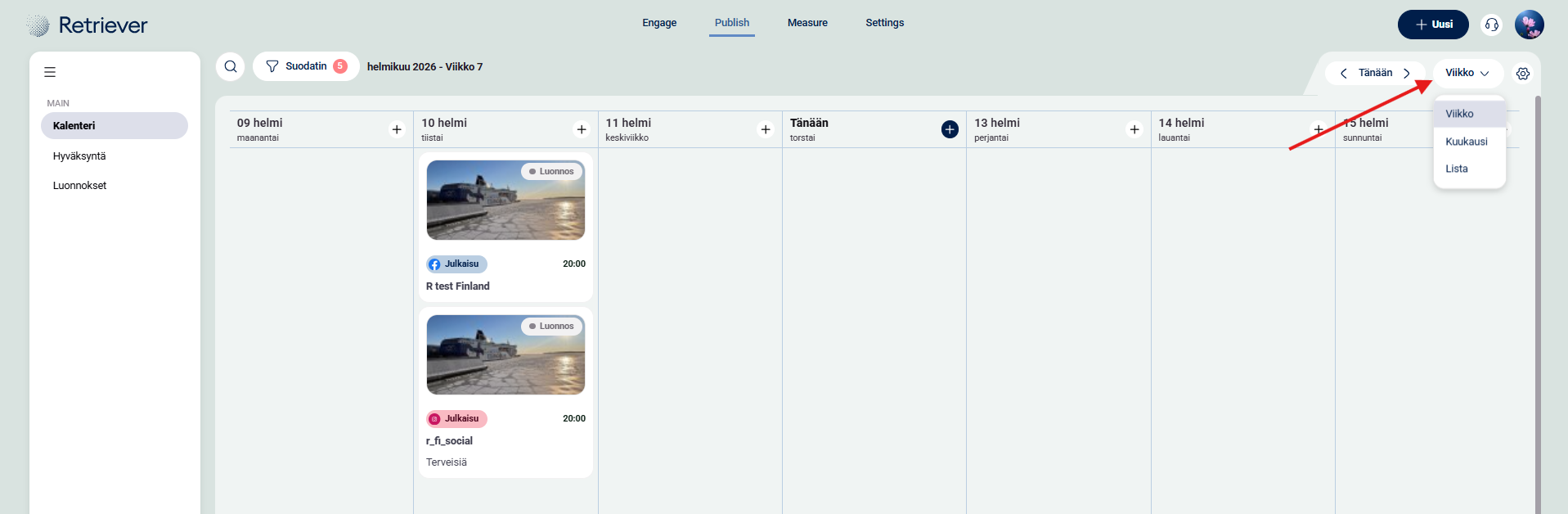Expand the Viikko view dropdown

coord(1468,73)
